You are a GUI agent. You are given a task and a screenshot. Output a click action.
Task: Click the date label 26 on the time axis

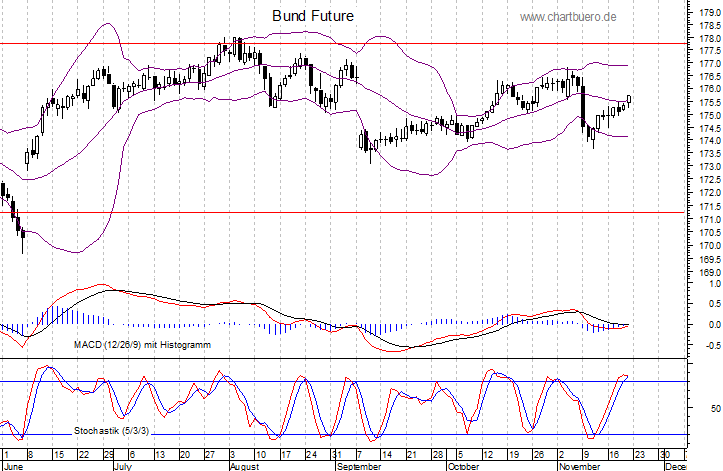click(x=539, y=455)
